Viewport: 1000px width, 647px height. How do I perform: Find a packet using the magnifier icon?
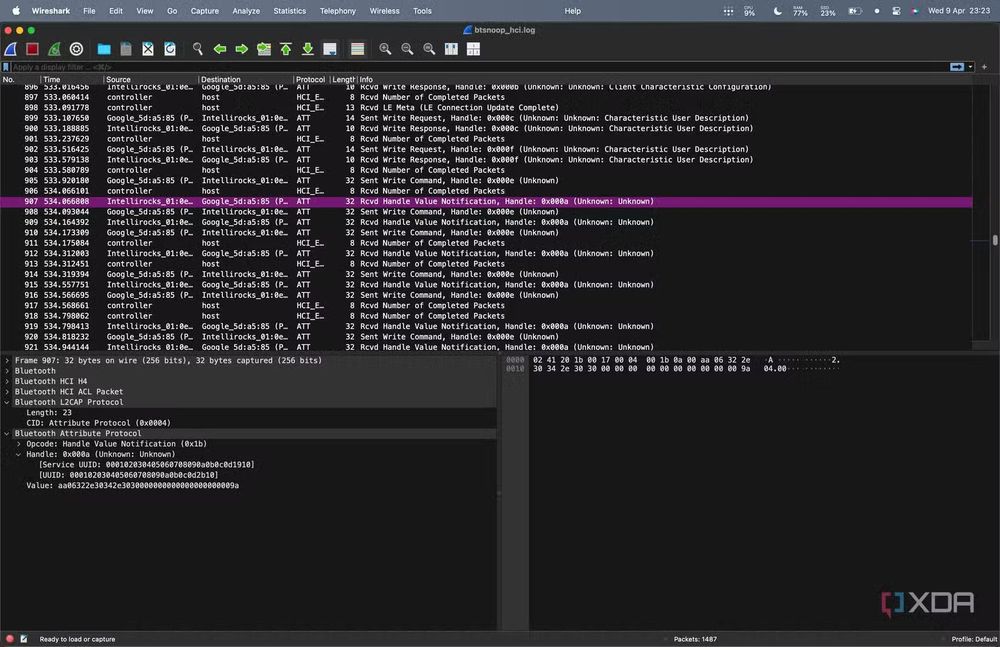coord(198,49)
